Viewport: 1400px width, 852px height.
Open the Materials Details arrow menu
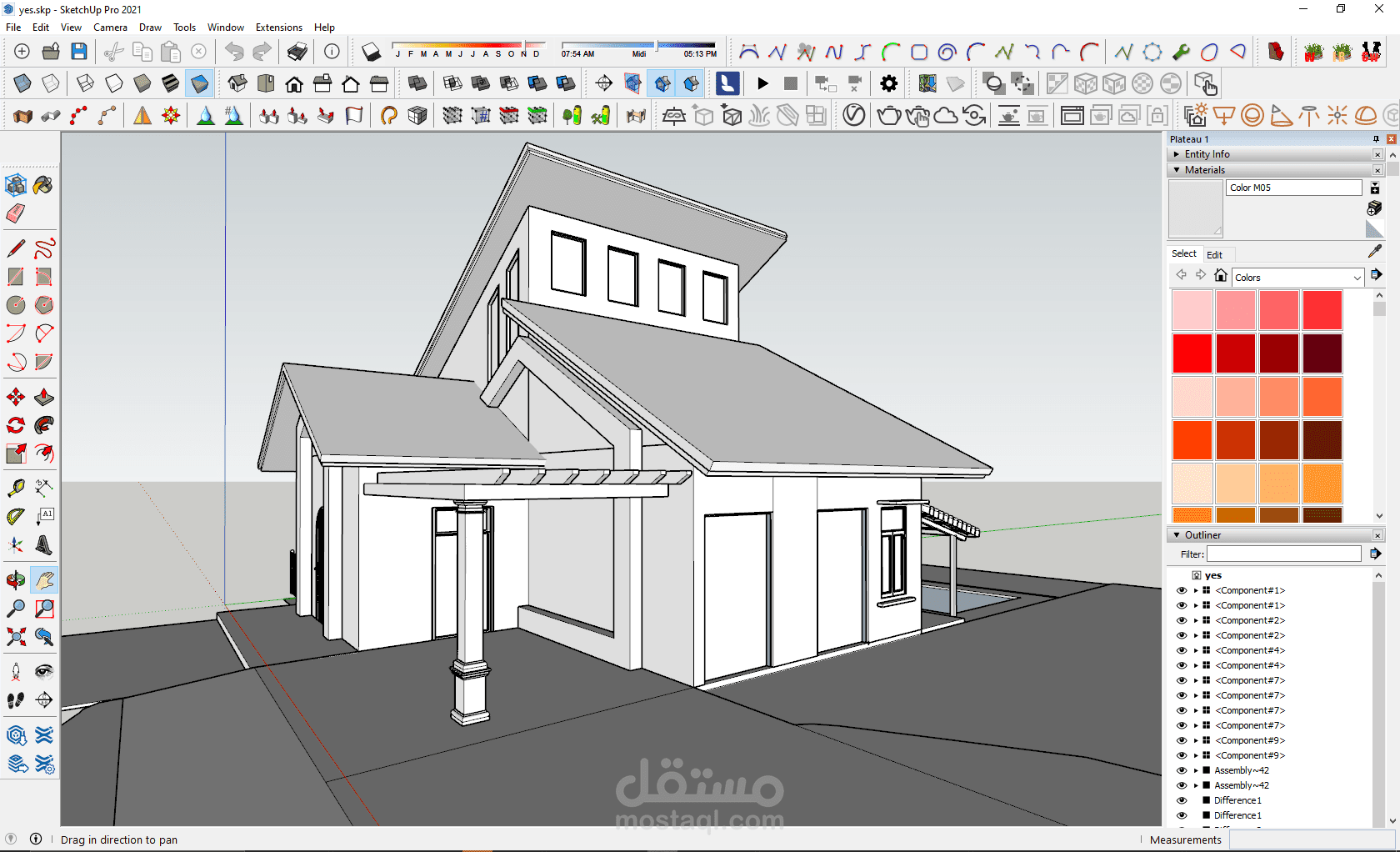[x=1376, y=274]
